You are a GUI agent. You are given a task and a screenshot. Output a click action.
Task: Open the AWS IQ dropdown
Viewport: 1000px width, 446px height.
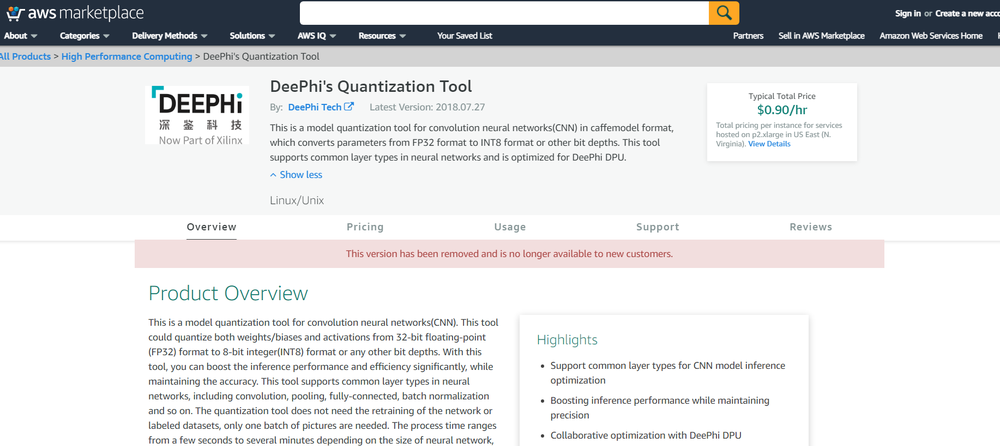(317, 36)
